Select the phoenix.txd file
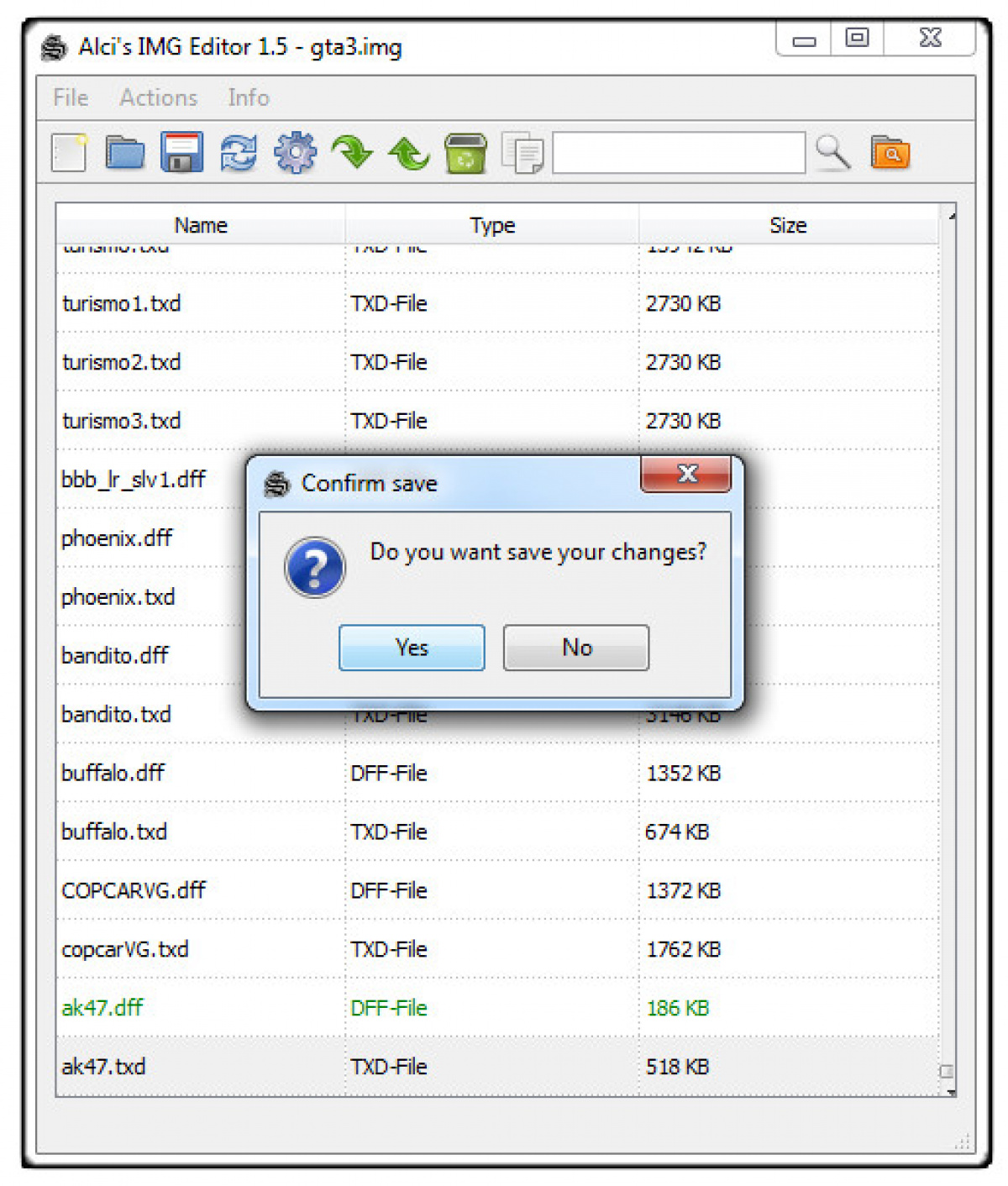Viewport: 1008px width, 1186px height. 118,597
